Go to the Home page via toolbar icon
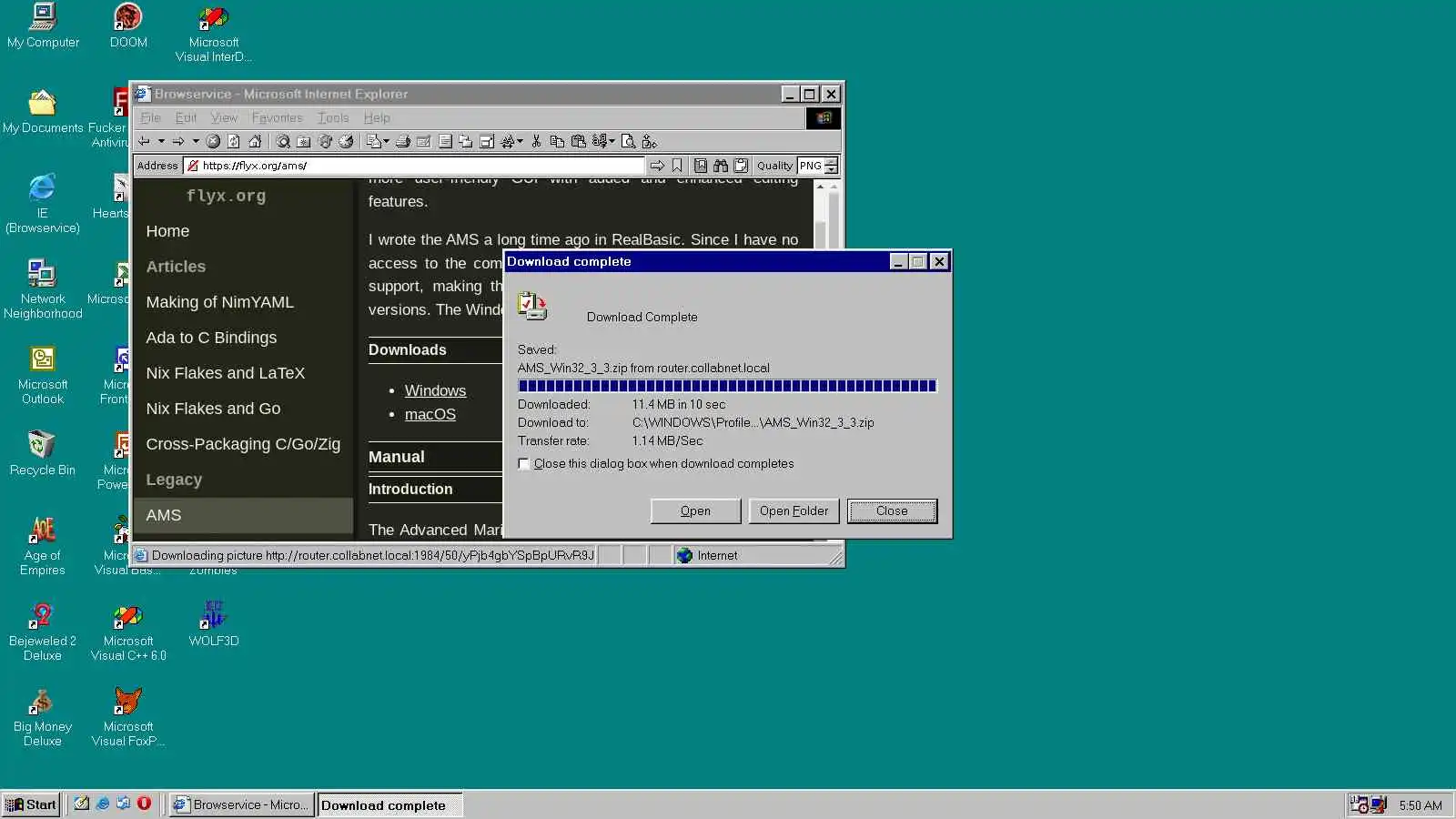This screenshot has width=1456, height=819. coord(255,141)
